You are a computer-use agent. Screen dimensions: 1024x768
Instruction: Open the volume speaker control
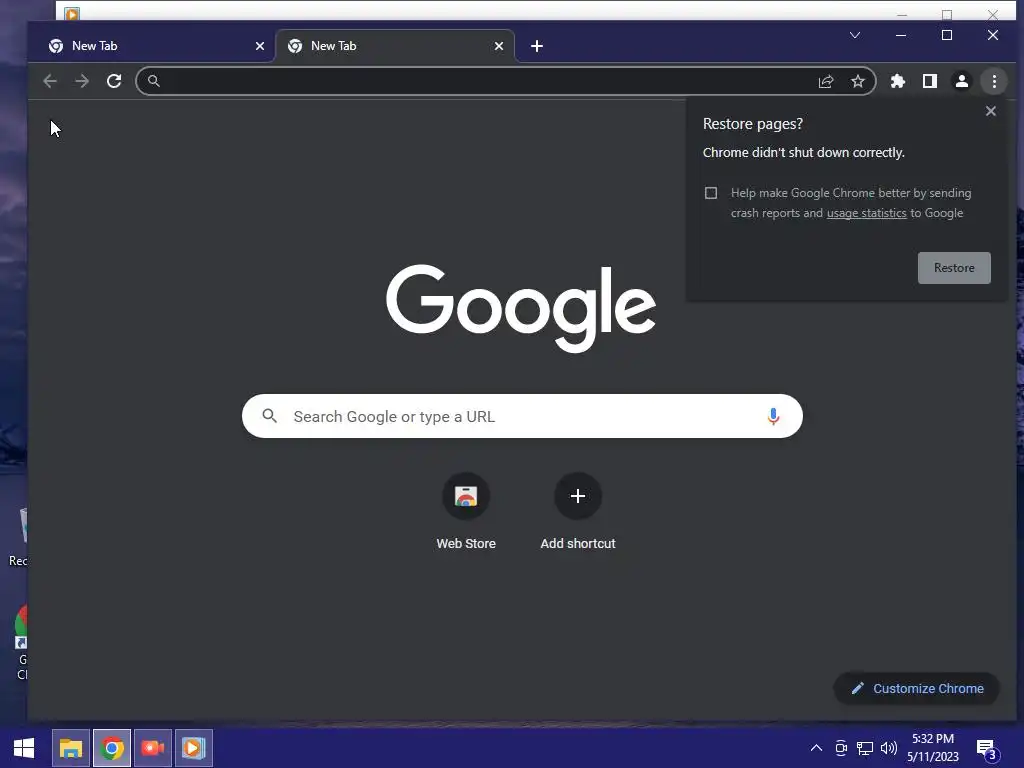pyautogui.click(x=888, y=748)
